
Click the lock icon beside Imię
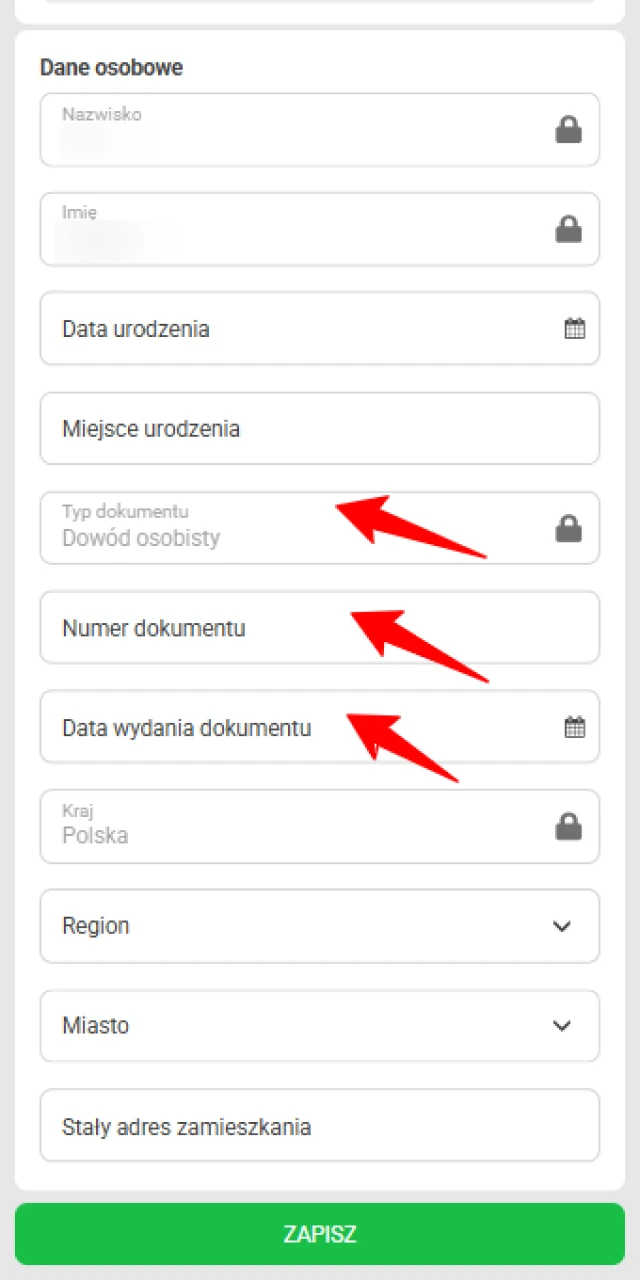click(568, 229)
